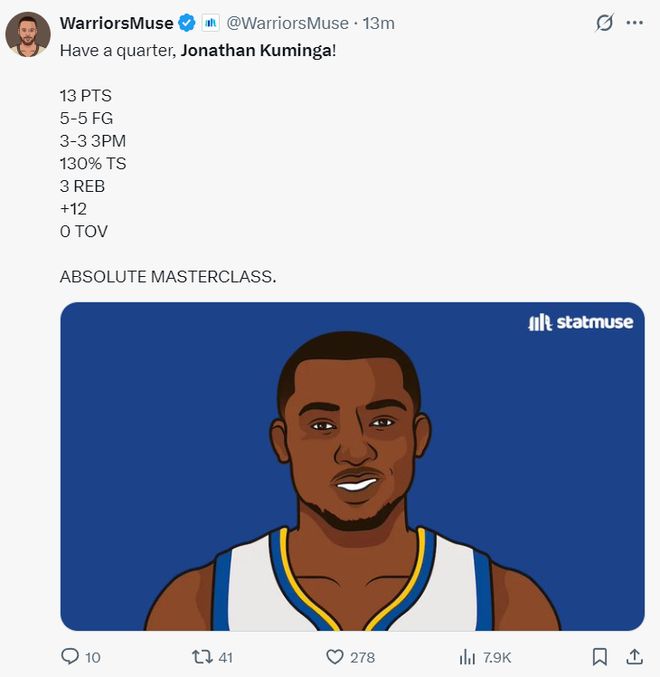
Task: Open the three-dot More options menu
Action: pos(634,23)
